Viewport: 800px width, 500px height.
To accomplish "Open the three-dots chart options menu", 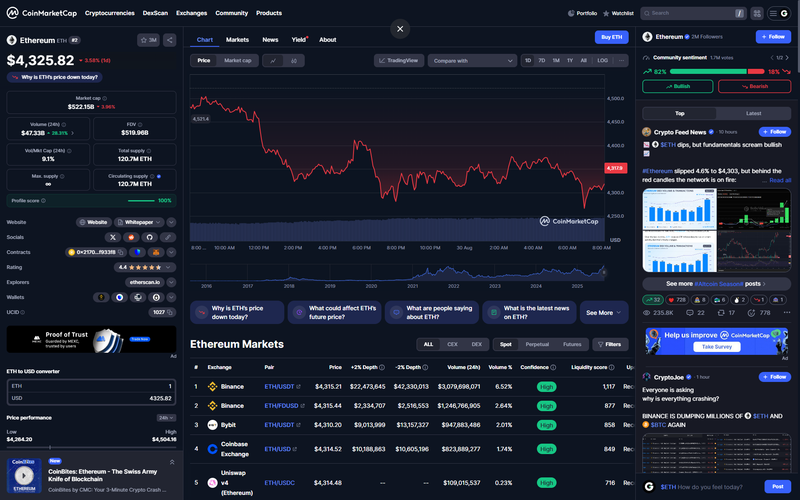I will tap(621, 61).
